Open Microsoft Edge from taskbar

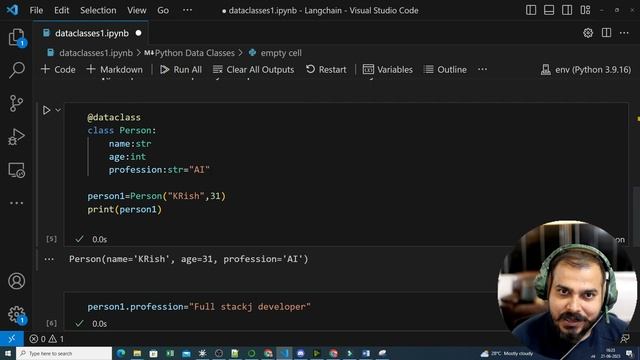pyautogui.click(x=121, y=353)
